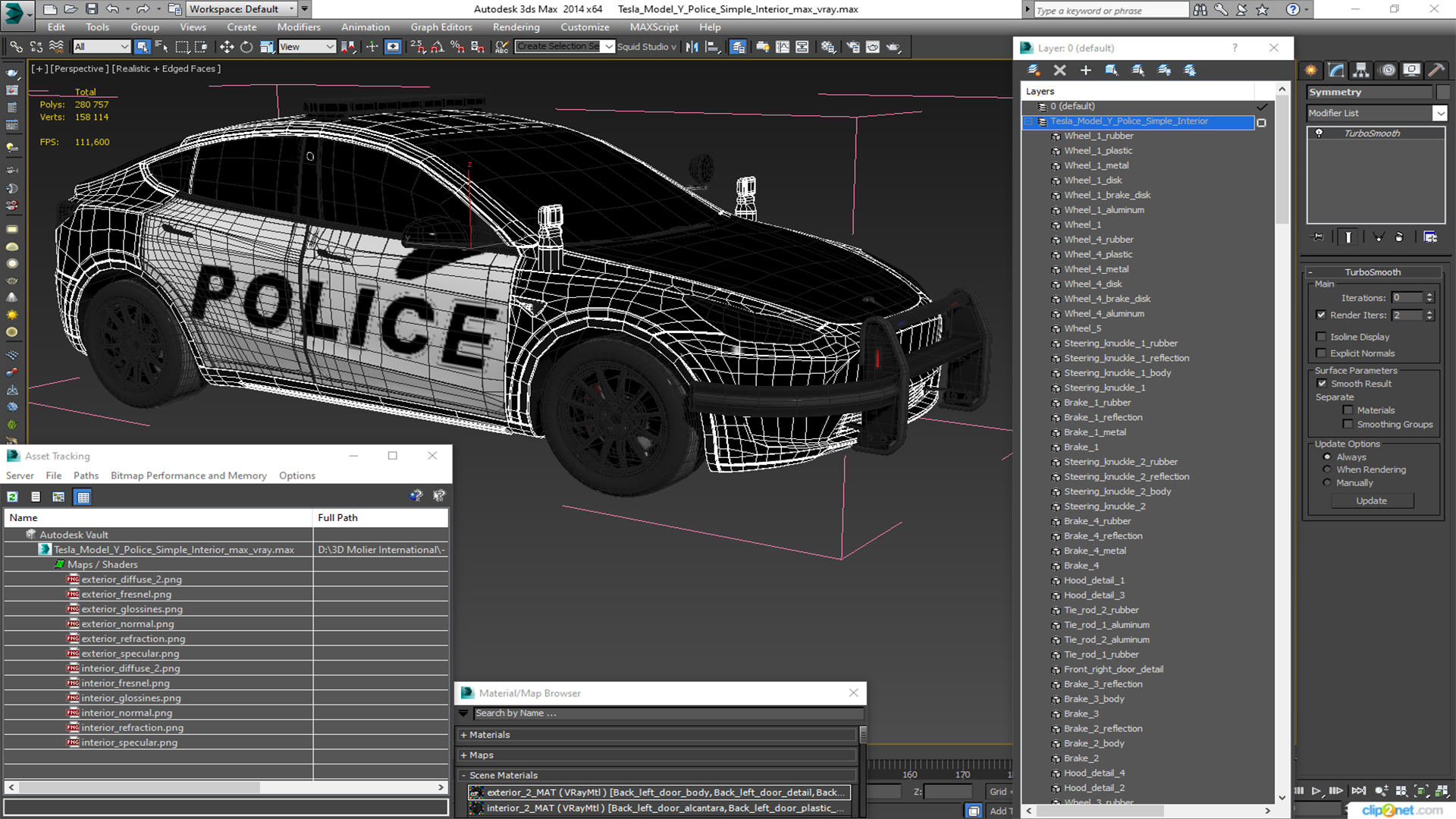This screenshot has width=1456, height=819.
Task: Click Select Highlighted Objects and Layers icon
Action: coord(1111,70)
